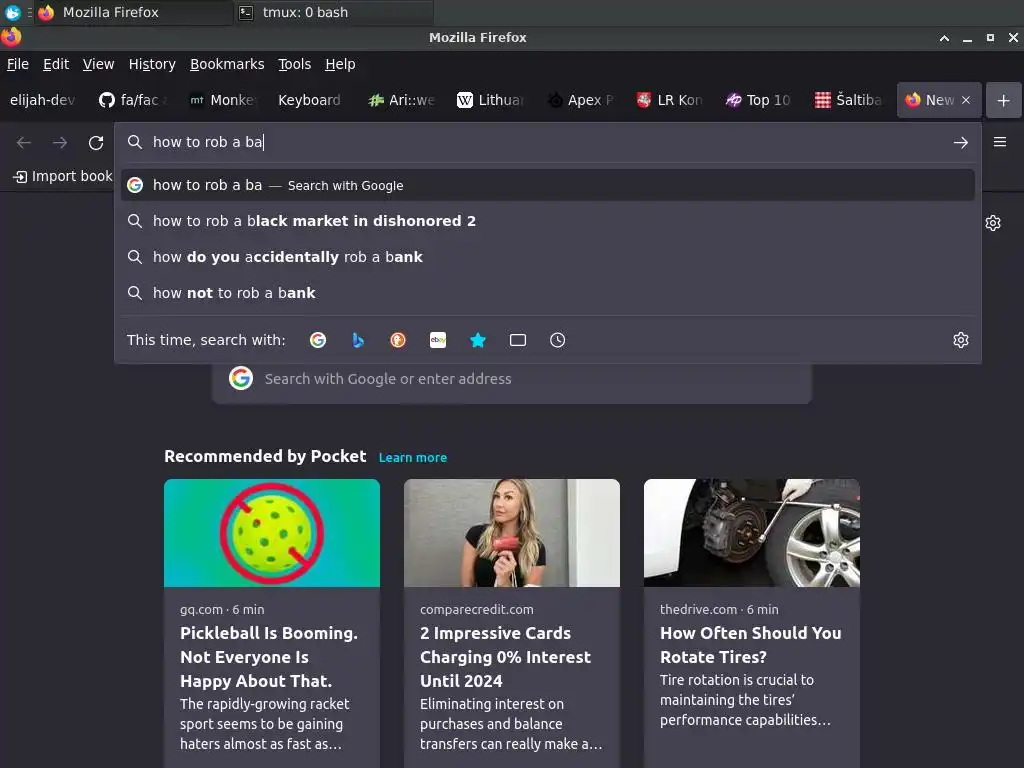Open the comparecredit woman photo thumbnail
Screen dimensions: 1024x768
[511, 533]
